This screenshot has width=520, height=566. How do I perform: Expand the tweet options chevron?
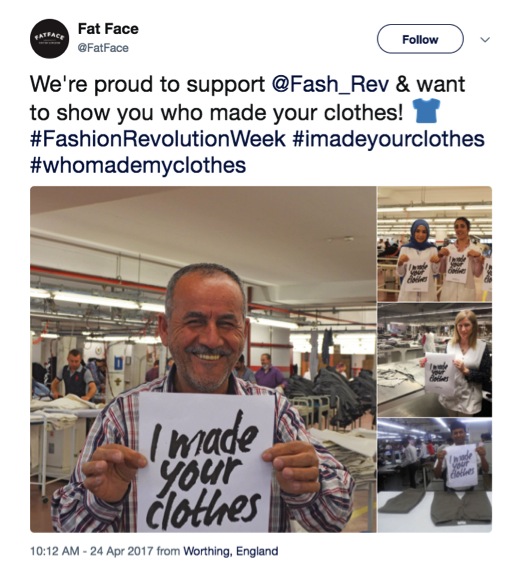(485, 39)
